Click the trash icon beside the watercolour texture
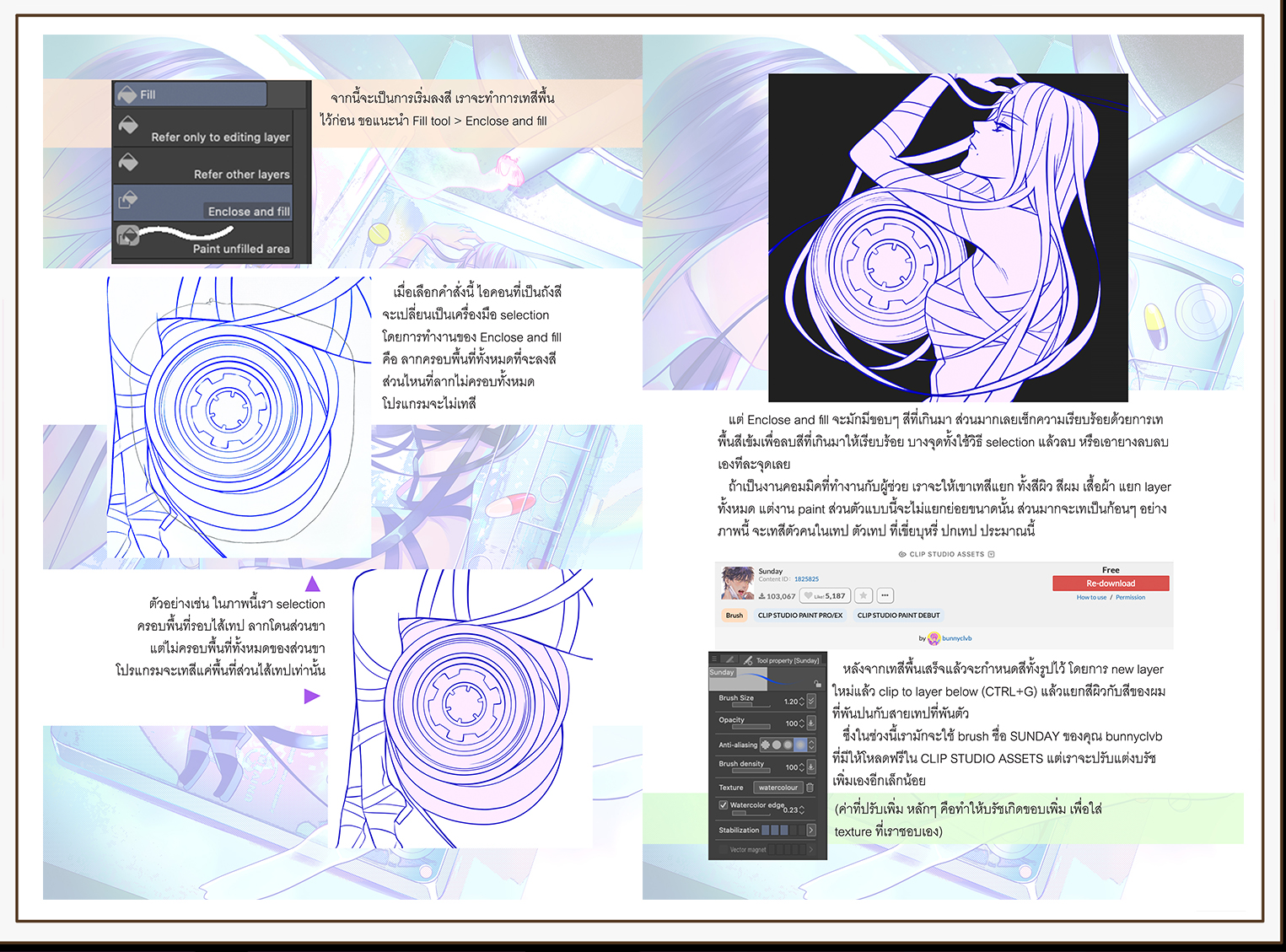The height and width of the screenshot is (952, 1286). click(x=810, y=788)
